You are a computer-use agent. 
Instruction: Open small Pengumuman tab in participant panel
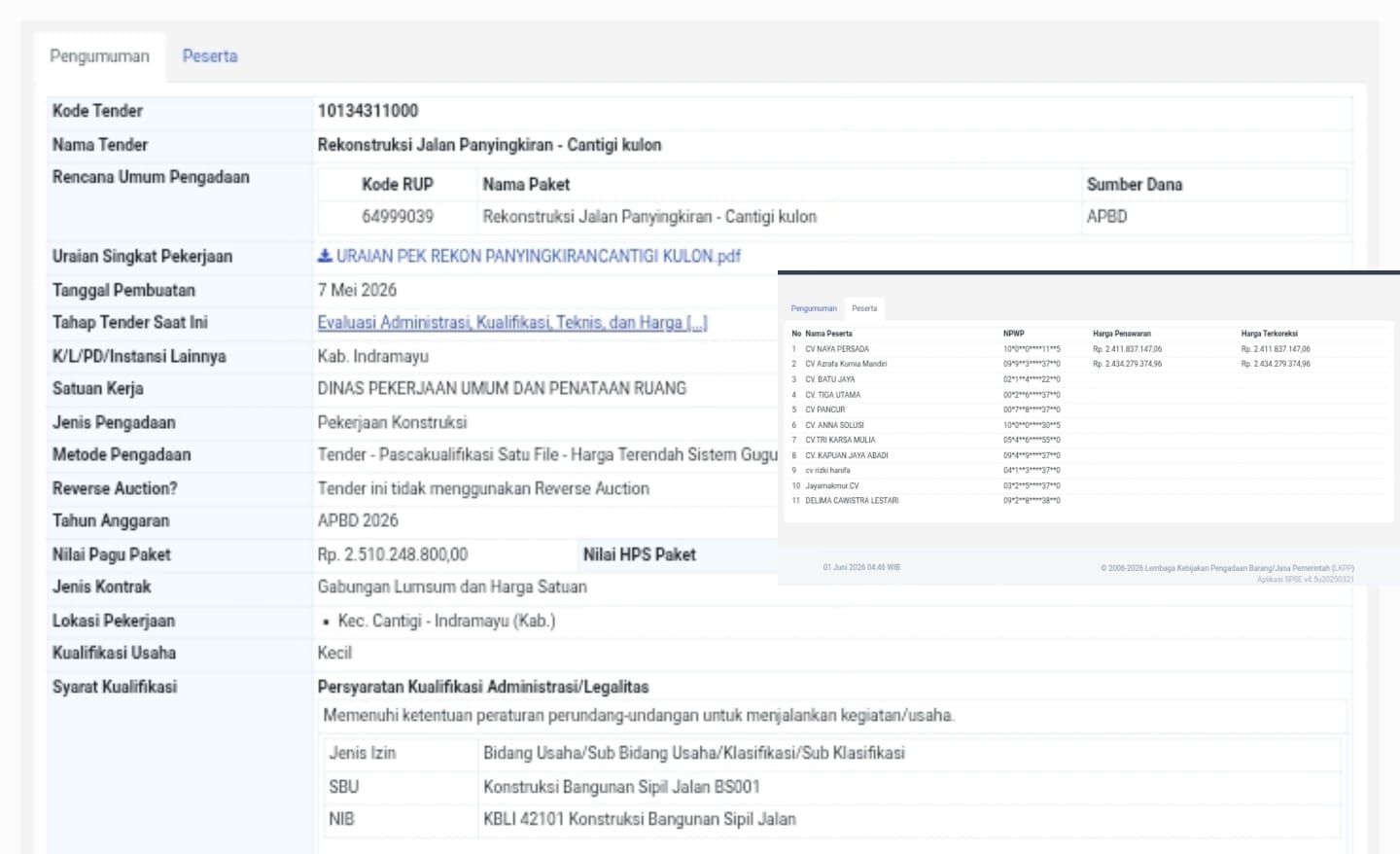(x=814, y=308)
